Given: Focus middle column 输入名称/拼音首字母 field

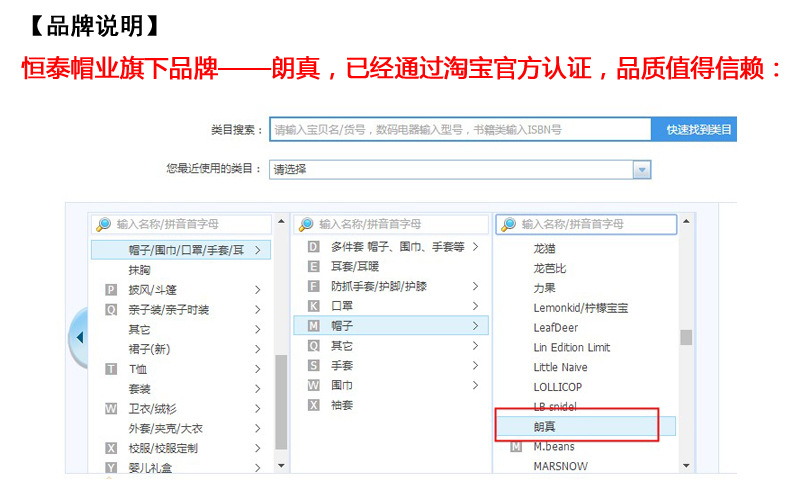Looking at the screenshot, I should point(391,224).
